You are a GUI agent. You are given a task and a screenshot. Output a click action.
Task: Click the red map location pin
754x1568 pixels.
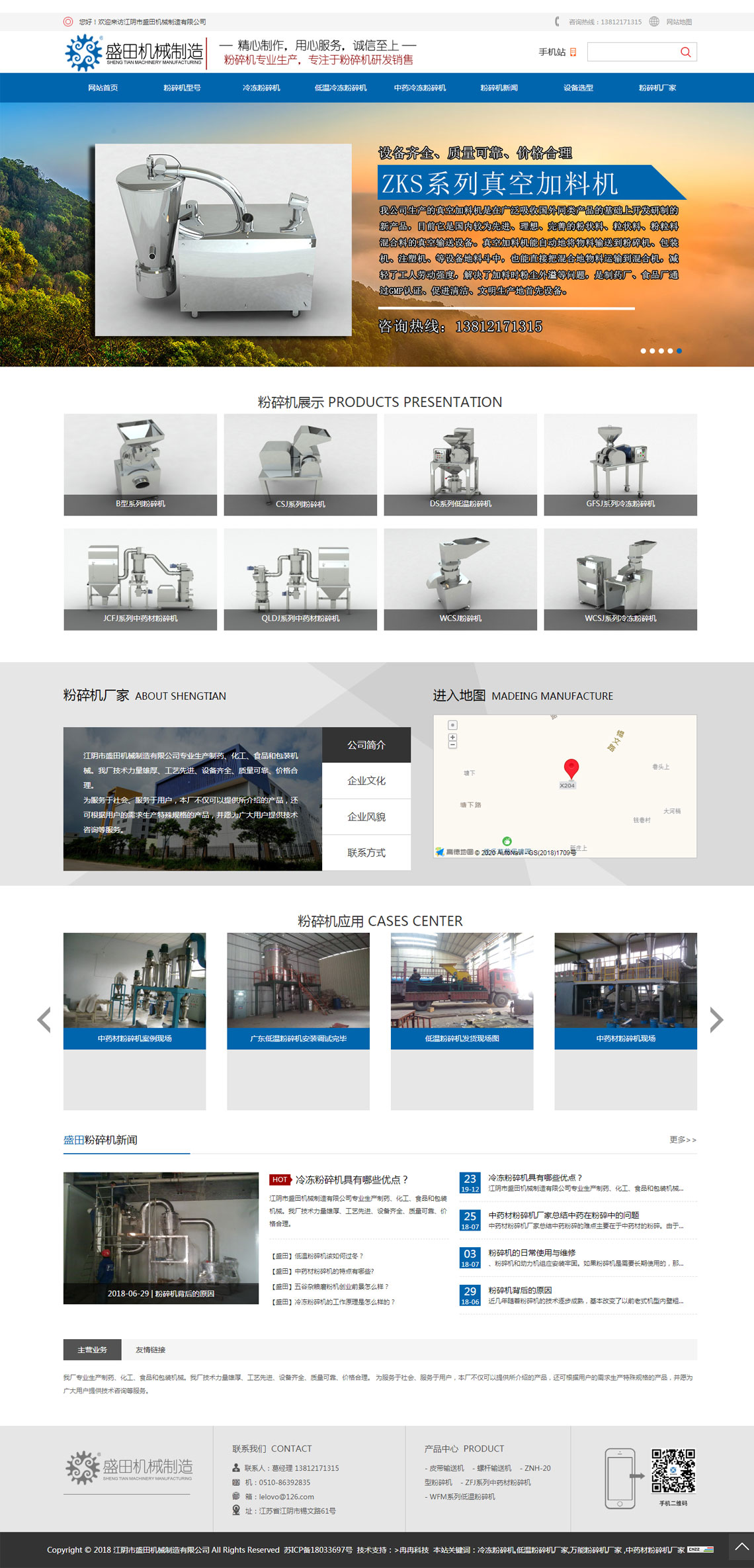[571, 768]
